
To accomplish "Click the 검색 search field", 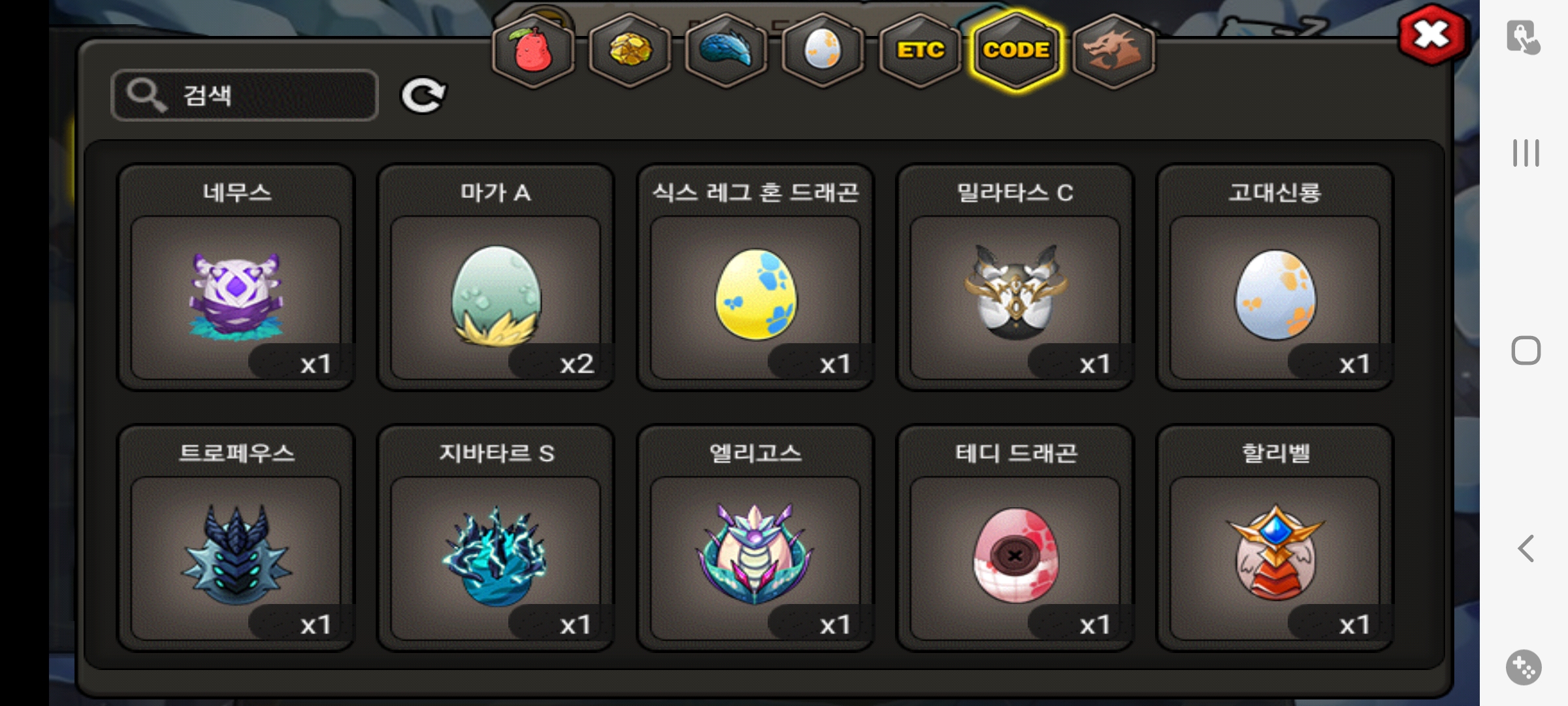I will 244,95.
